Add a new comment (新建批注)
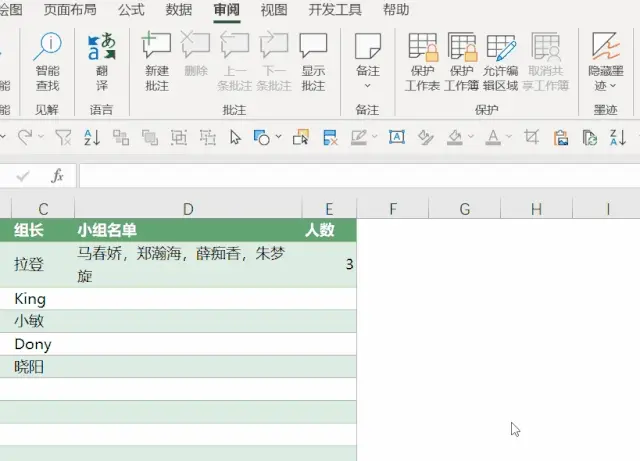Viewport: 640px width, 461px height. click(157, 62)
